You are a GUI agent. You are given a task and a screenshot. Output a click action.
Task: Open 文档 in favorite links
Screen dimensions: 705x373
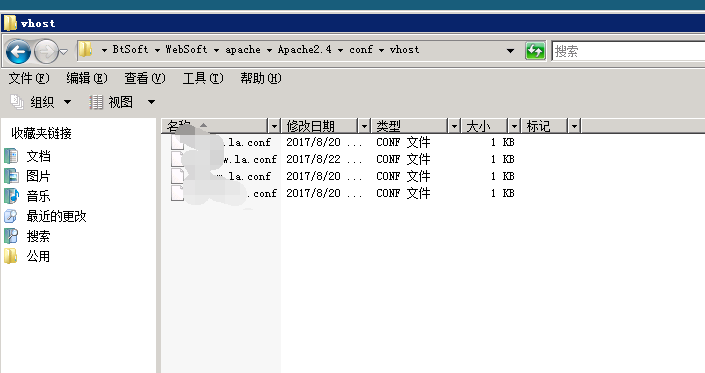click(x=38, y=156)
